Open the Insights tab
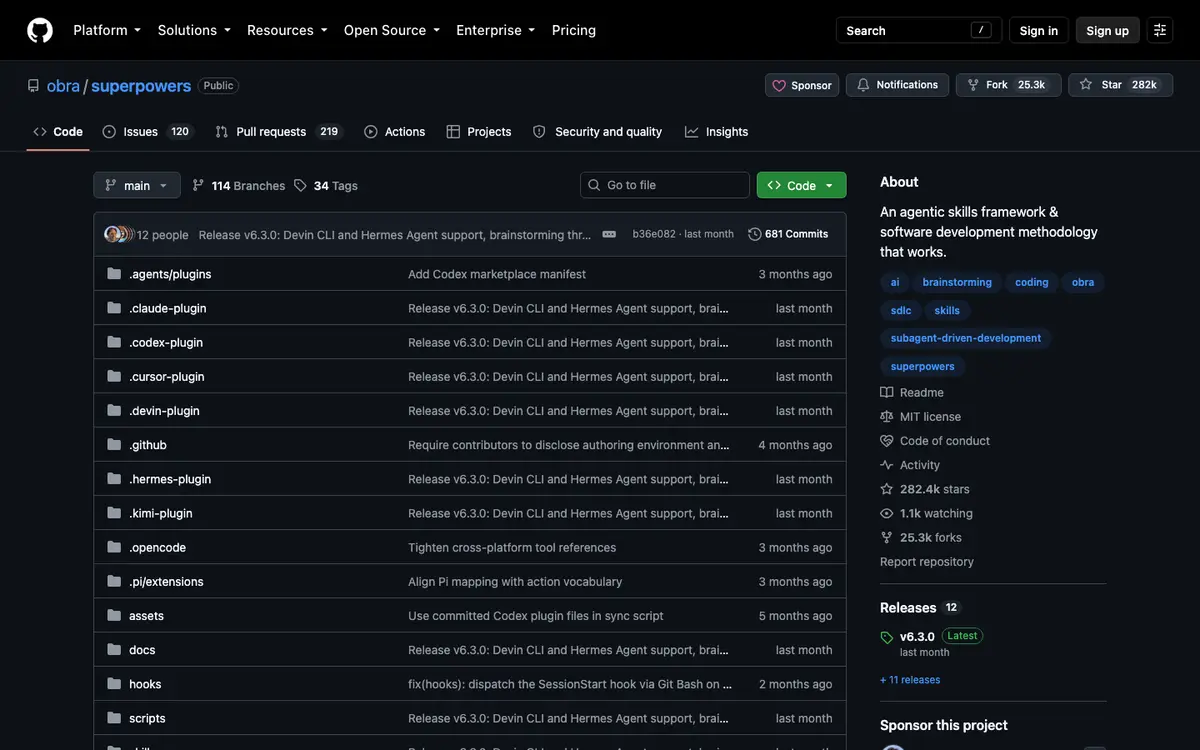 click(x=717, y=132)
